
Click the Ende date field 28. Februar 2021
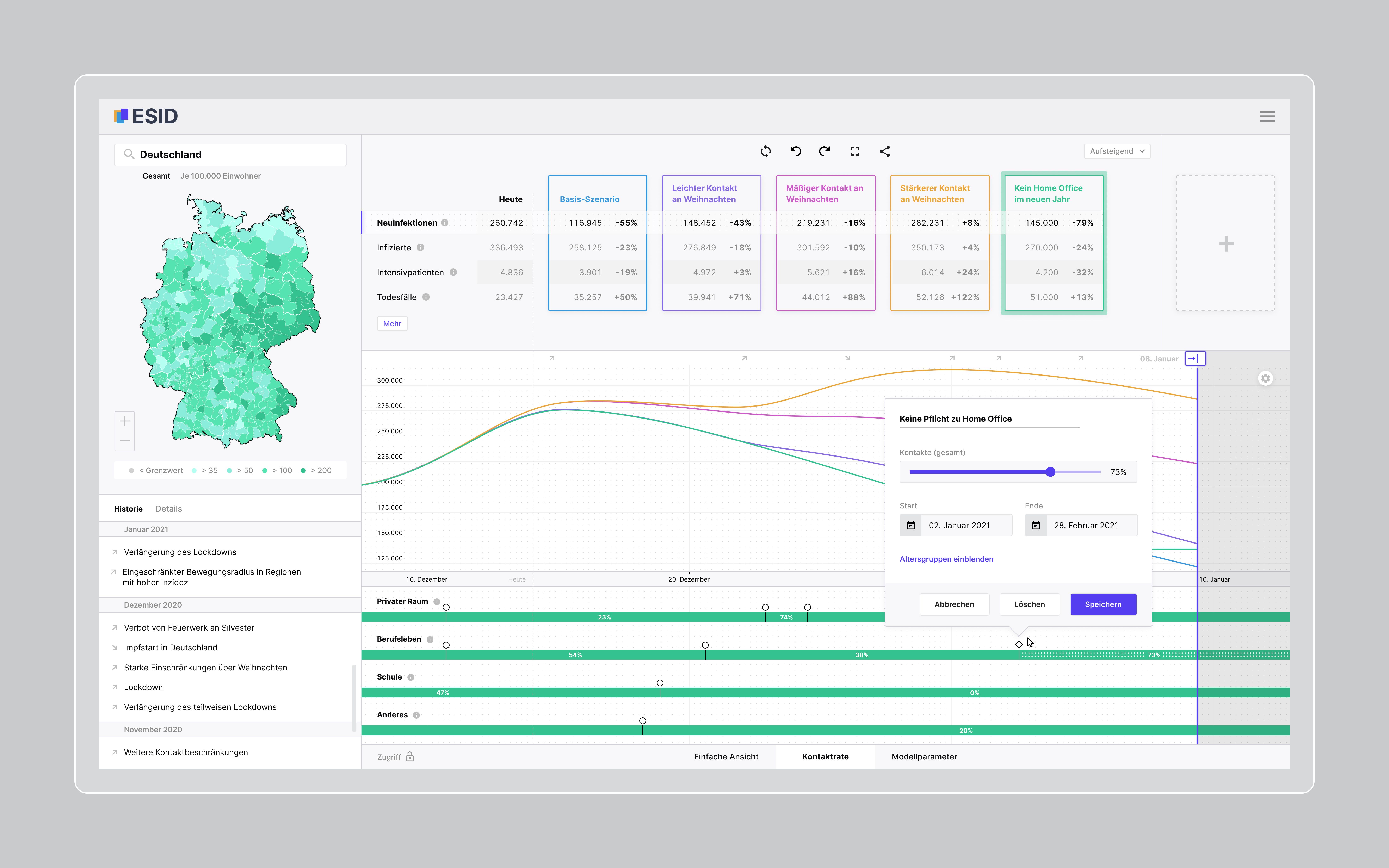click(1081, 525)
